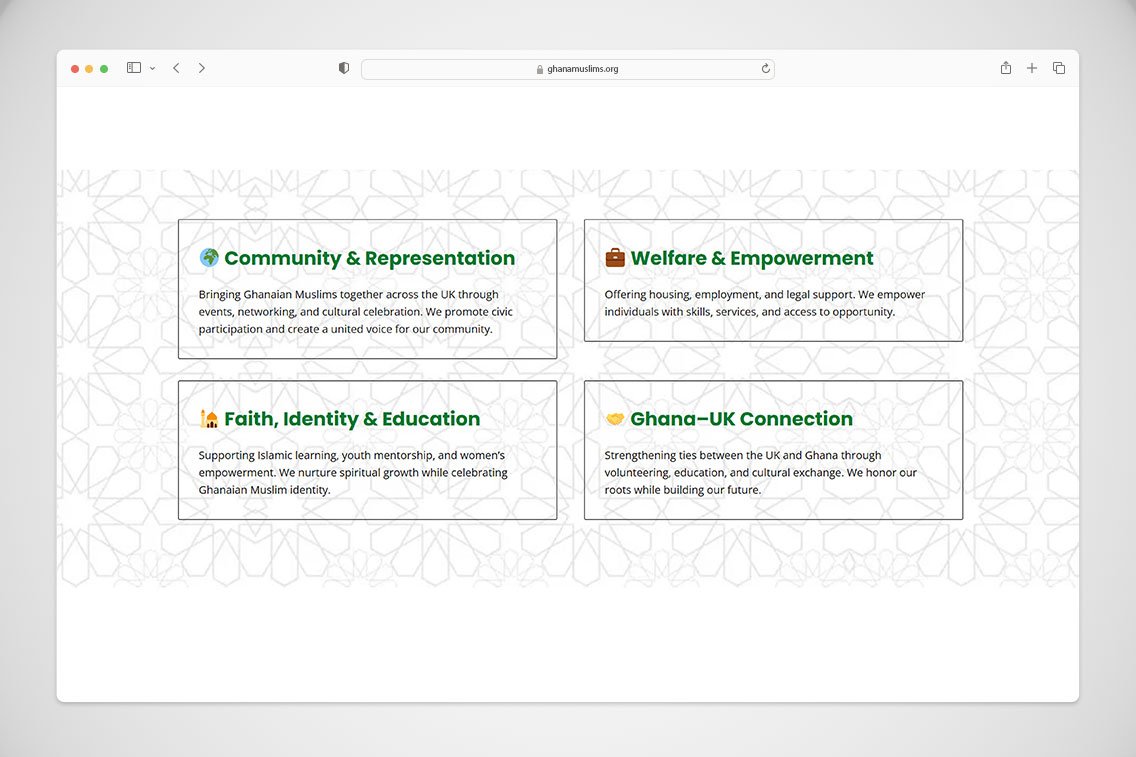Click the Welfare card description text

click(x=764, y=303)
